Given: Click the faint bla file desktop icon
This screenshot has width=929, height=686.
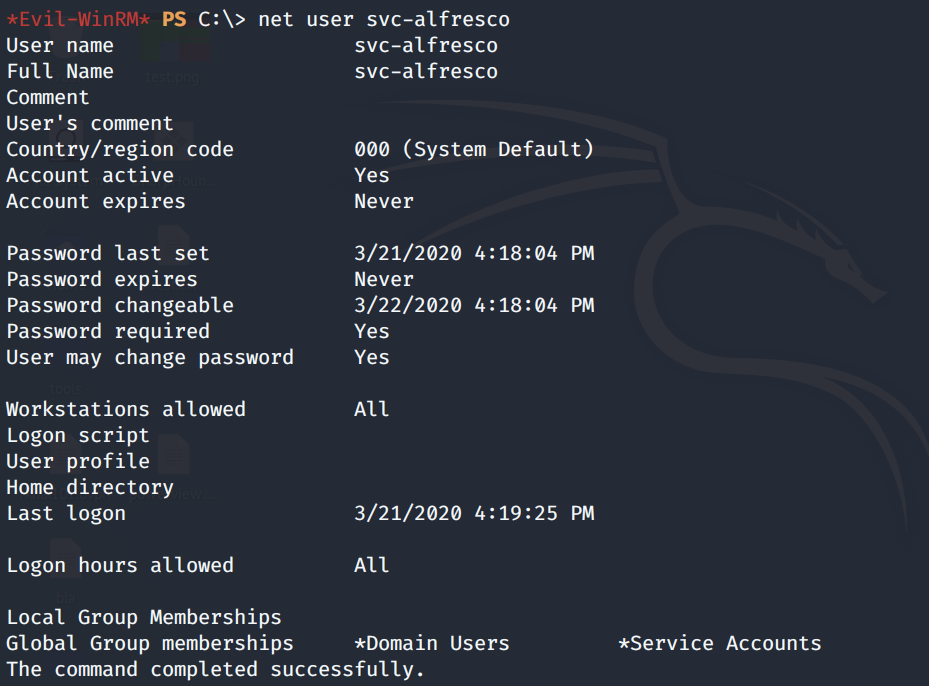Looking at the screenshot, I should (65, 575).
